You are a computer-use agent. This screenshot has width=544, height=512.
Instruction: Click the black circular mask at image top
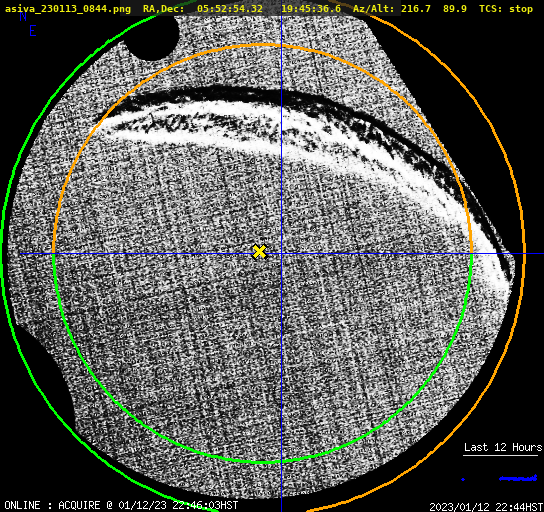click(152, 37)
